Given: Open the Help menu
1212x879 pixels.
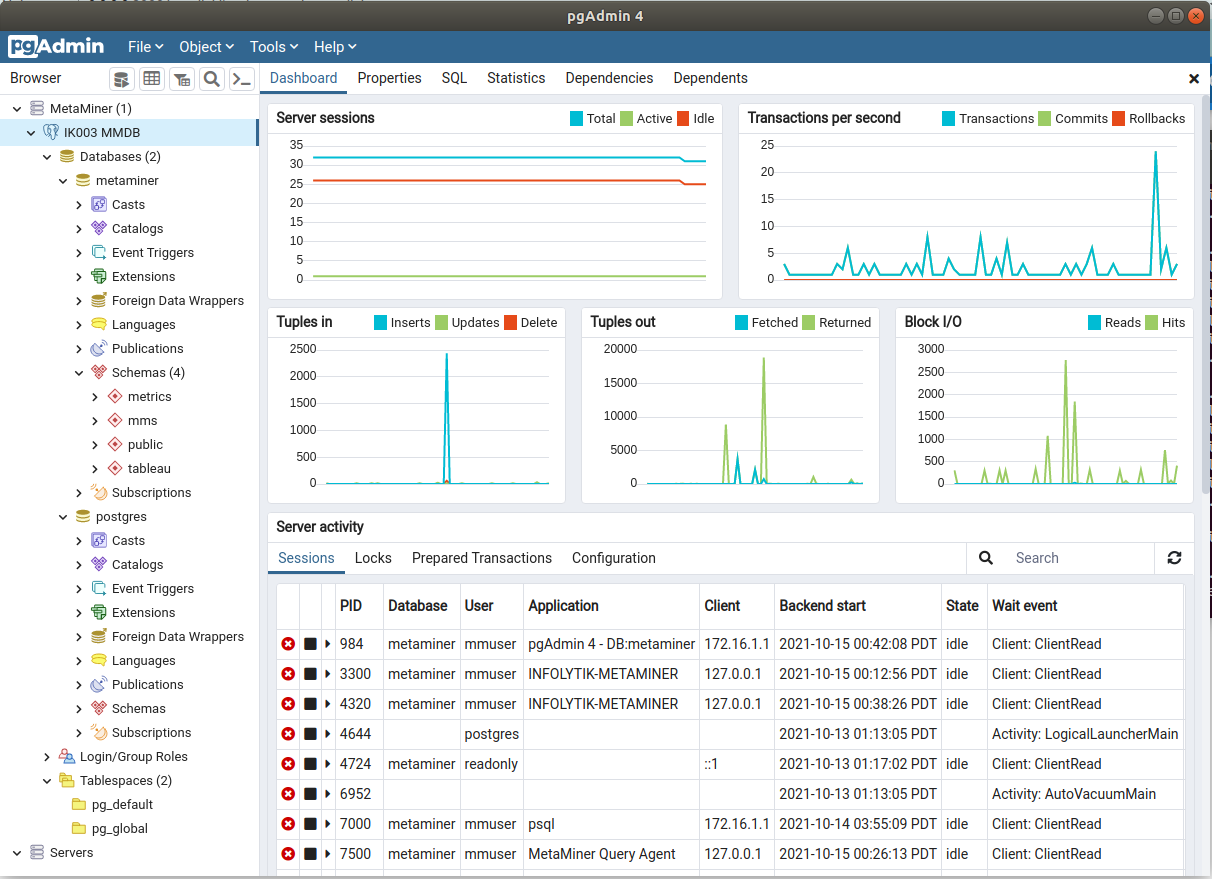Looking at the screenshot, I should (334, 47).
